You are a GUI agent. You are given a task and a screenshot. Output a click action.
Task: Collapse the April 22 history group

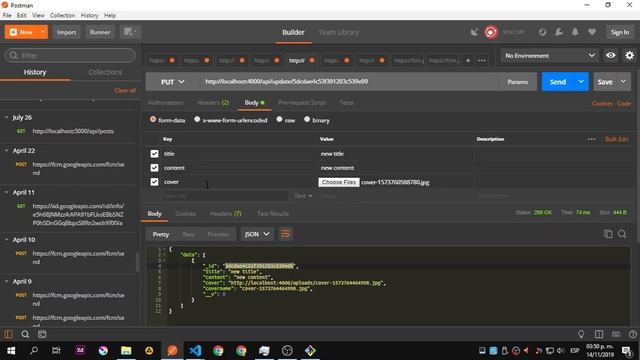7,151
